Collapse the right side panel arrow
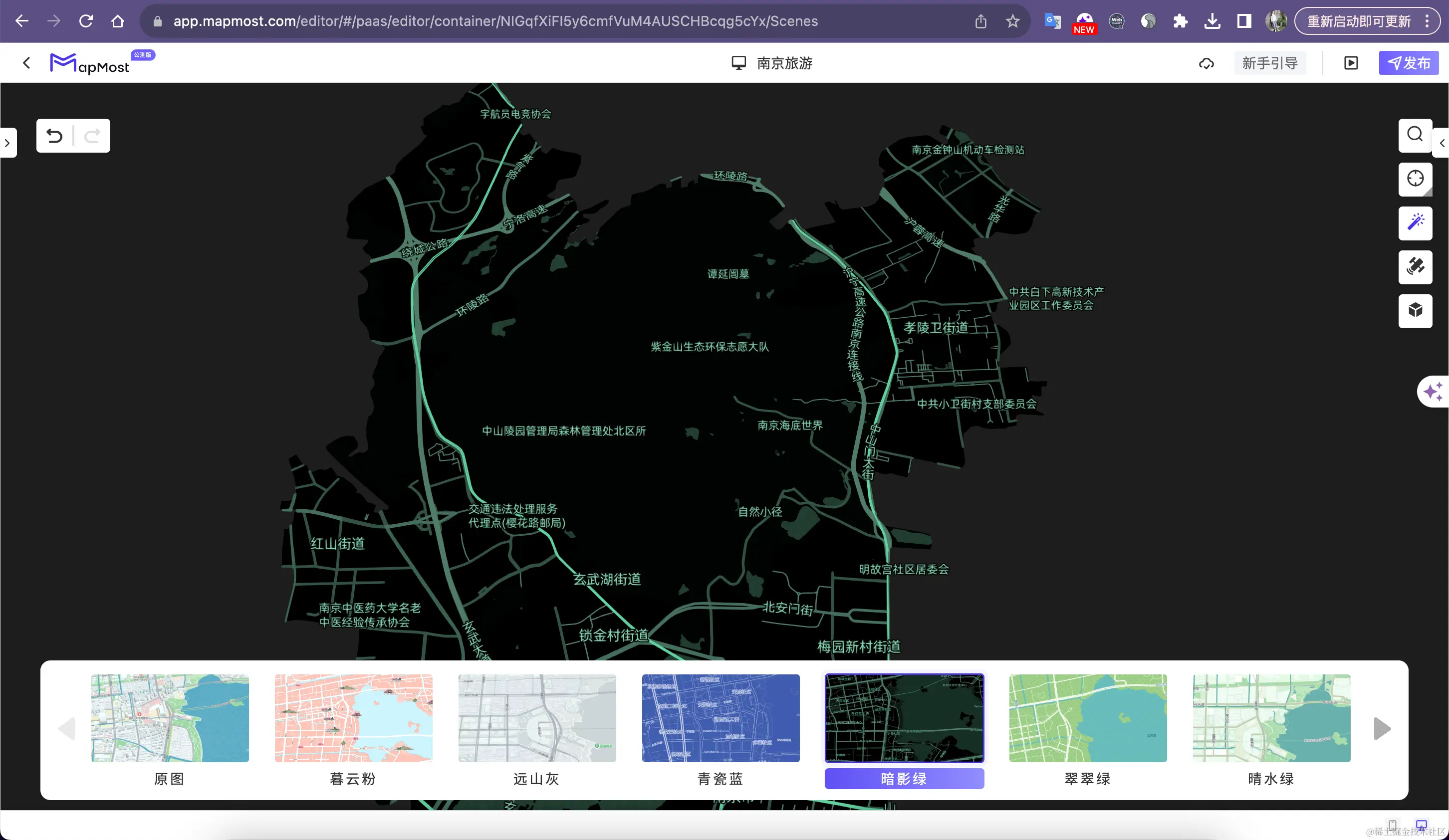This screenshot has height=840, width=1449. (x=1442, y=143)
